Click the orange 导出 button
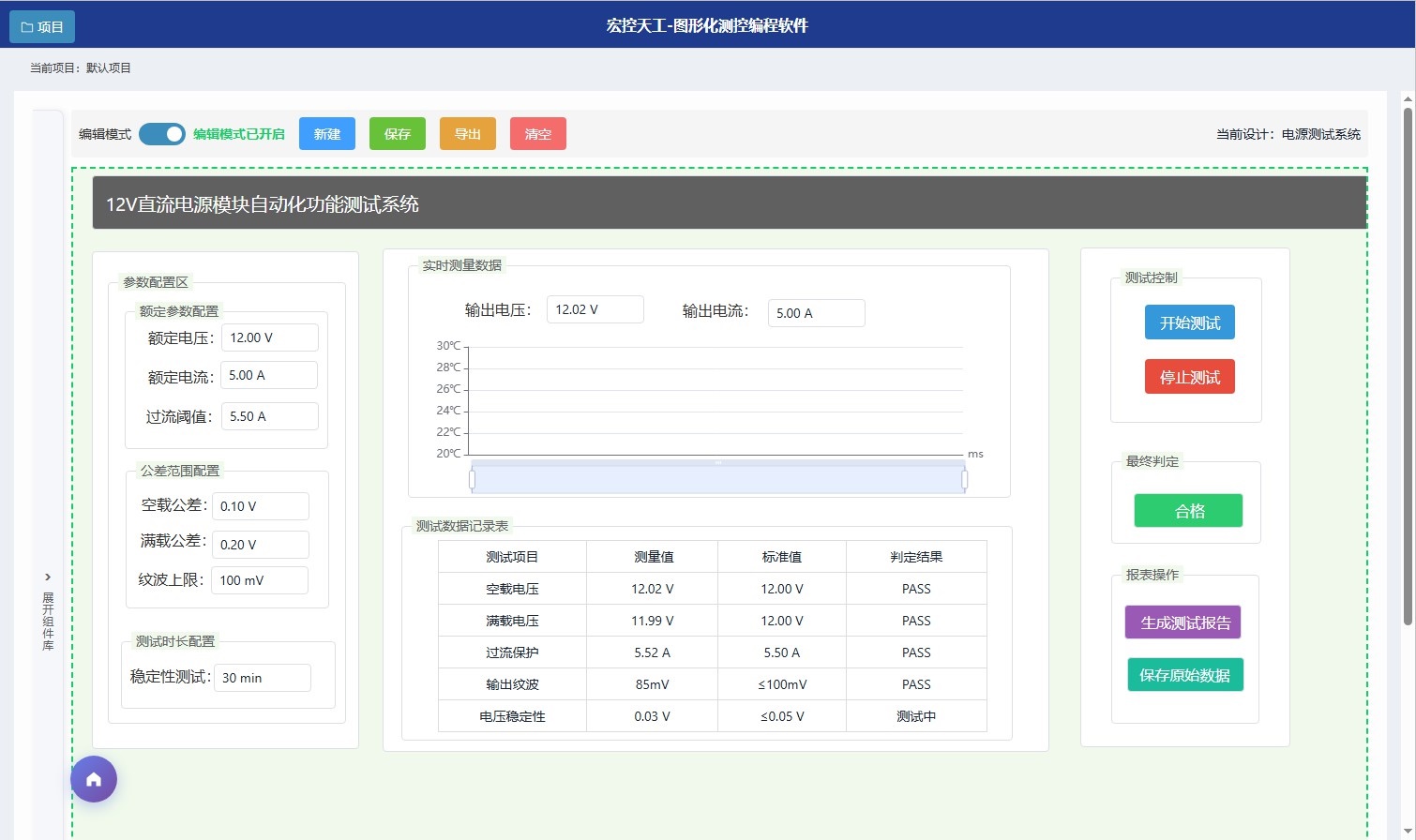The height and width of the screenshot is (840, 1416). pyautogui.click(x=467, y=133)
